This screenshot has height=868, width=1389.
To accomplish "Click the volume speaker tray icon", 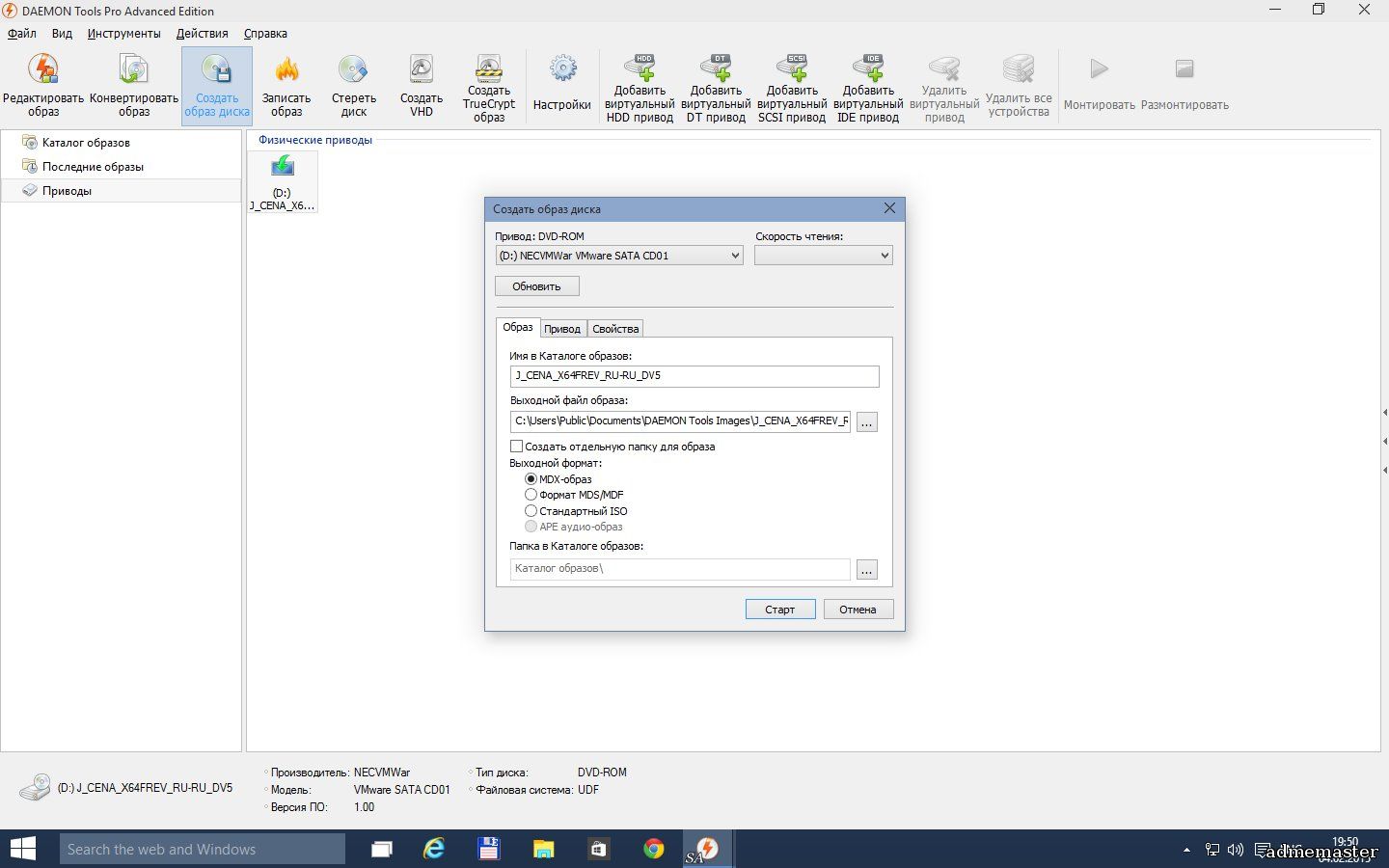I will (1236, 850).
